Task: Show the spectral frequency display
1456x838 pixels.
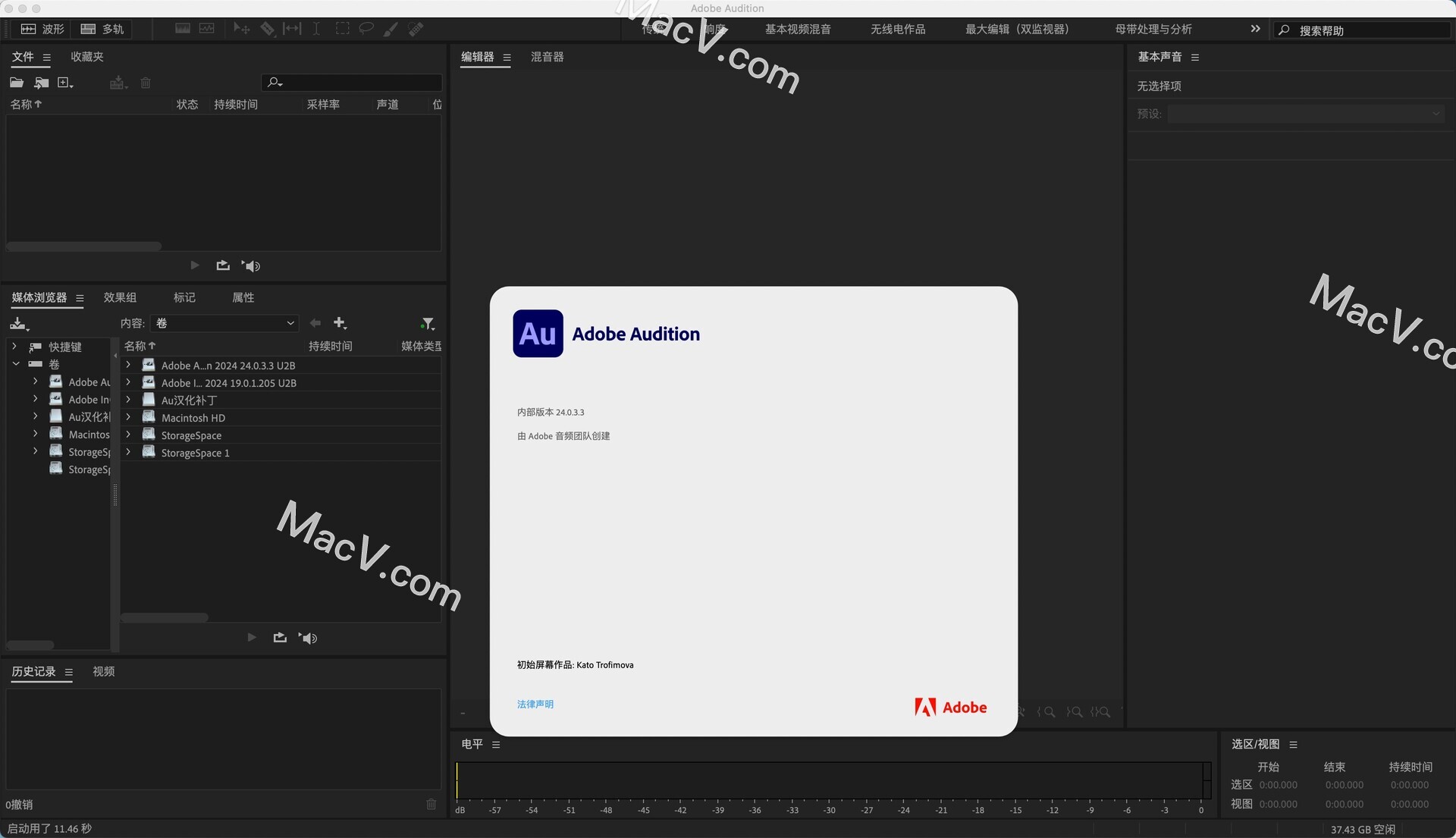Action: tap(183, 29)
